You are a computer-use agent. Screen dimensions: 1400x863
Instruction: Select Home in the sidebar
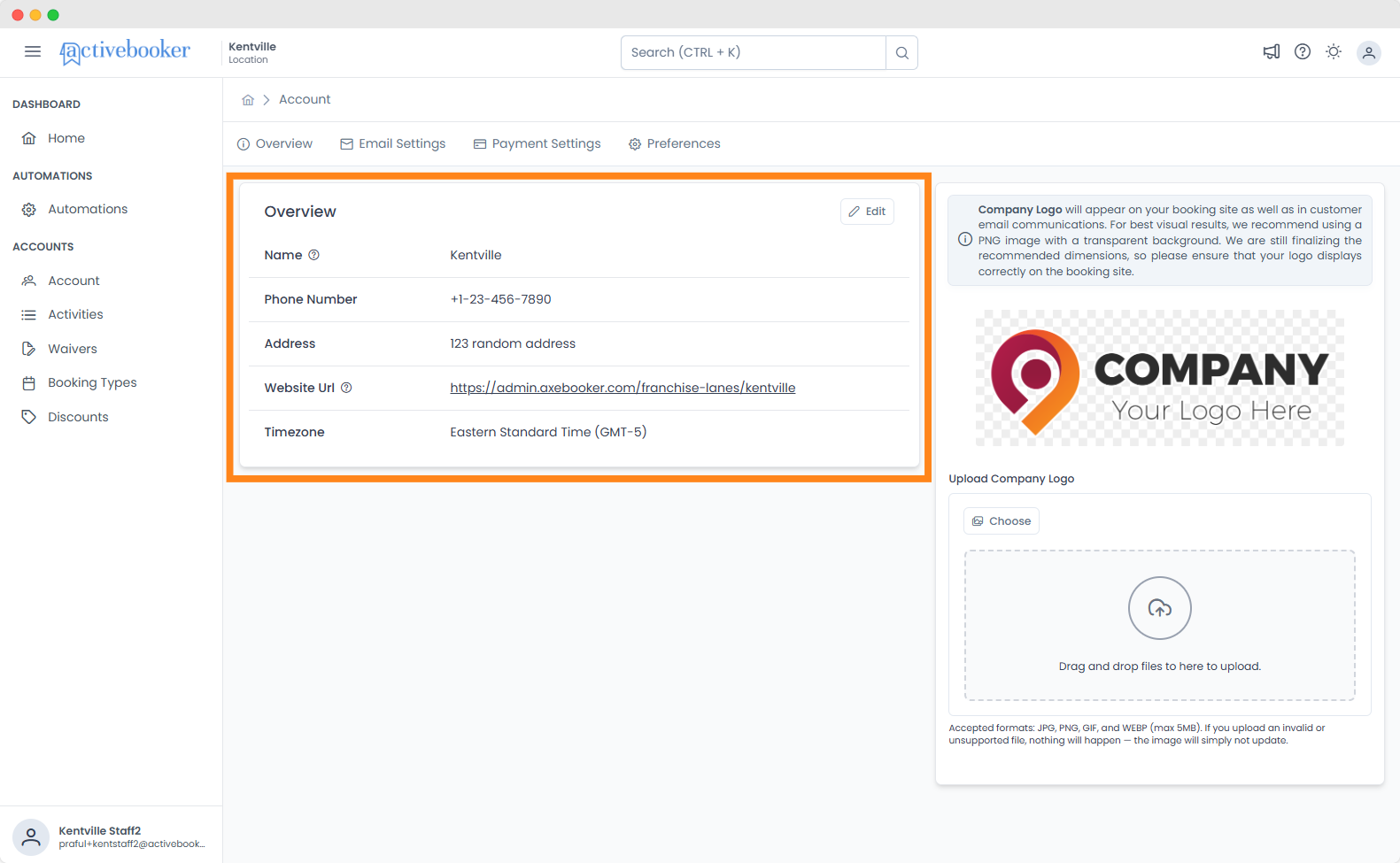pos(66,138)
